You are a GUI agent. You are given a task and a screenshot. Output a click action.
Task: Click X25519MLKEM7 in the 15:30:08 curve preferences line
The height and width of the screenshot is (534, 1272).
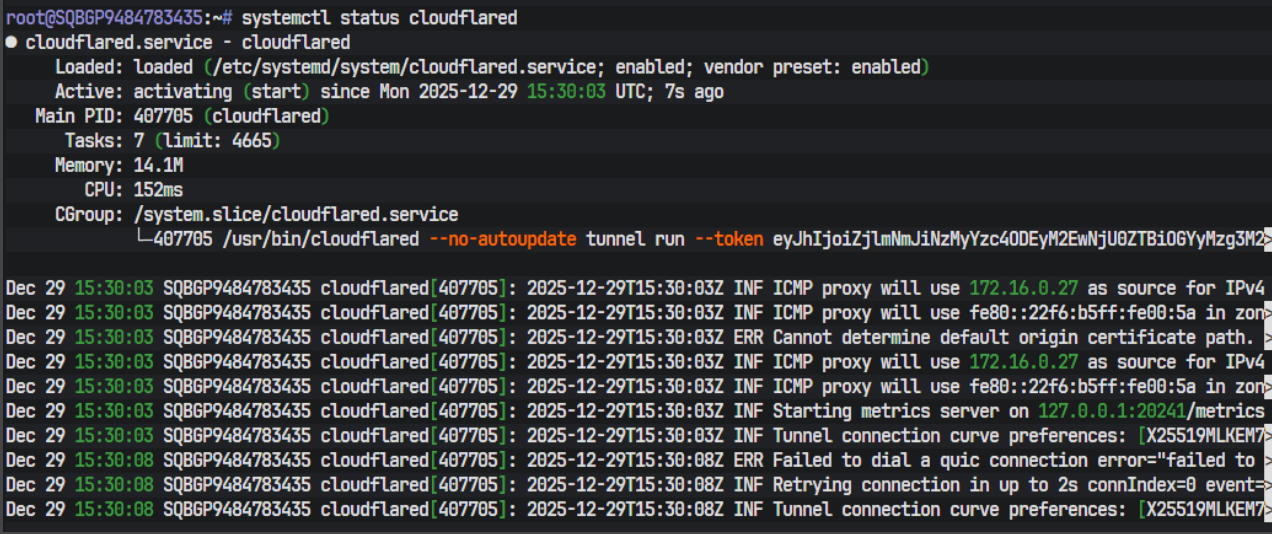click(x=1207, y=509)
